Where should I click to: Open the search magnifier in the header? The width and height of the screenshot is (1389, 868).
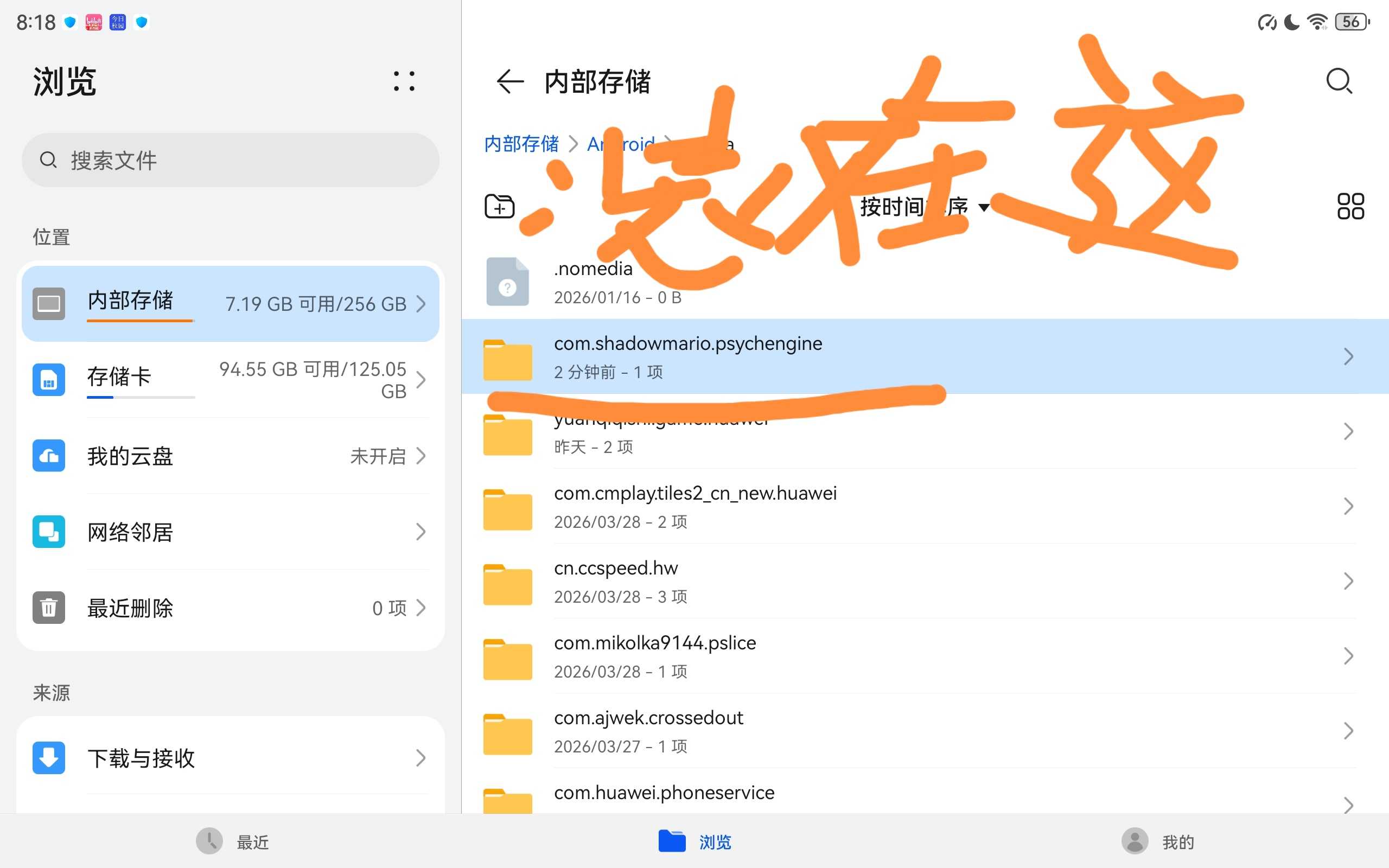click(x=1339, y=81)
